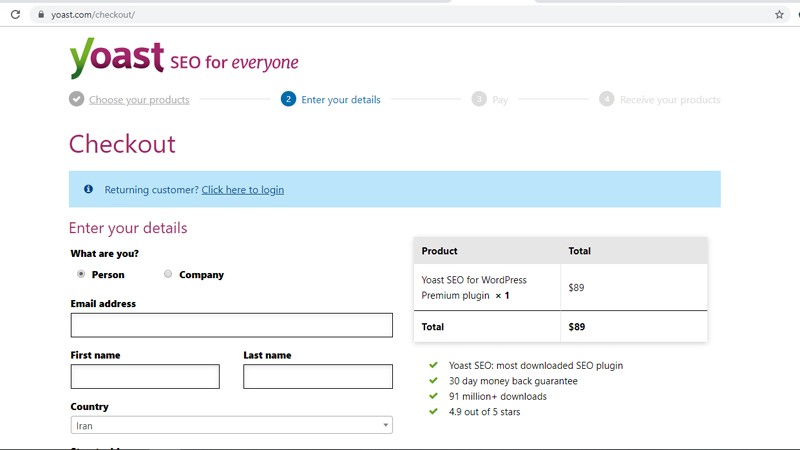Screen dimensions: 800x450
Task: Go back to Choose your products step
Action: click(139, 100)
